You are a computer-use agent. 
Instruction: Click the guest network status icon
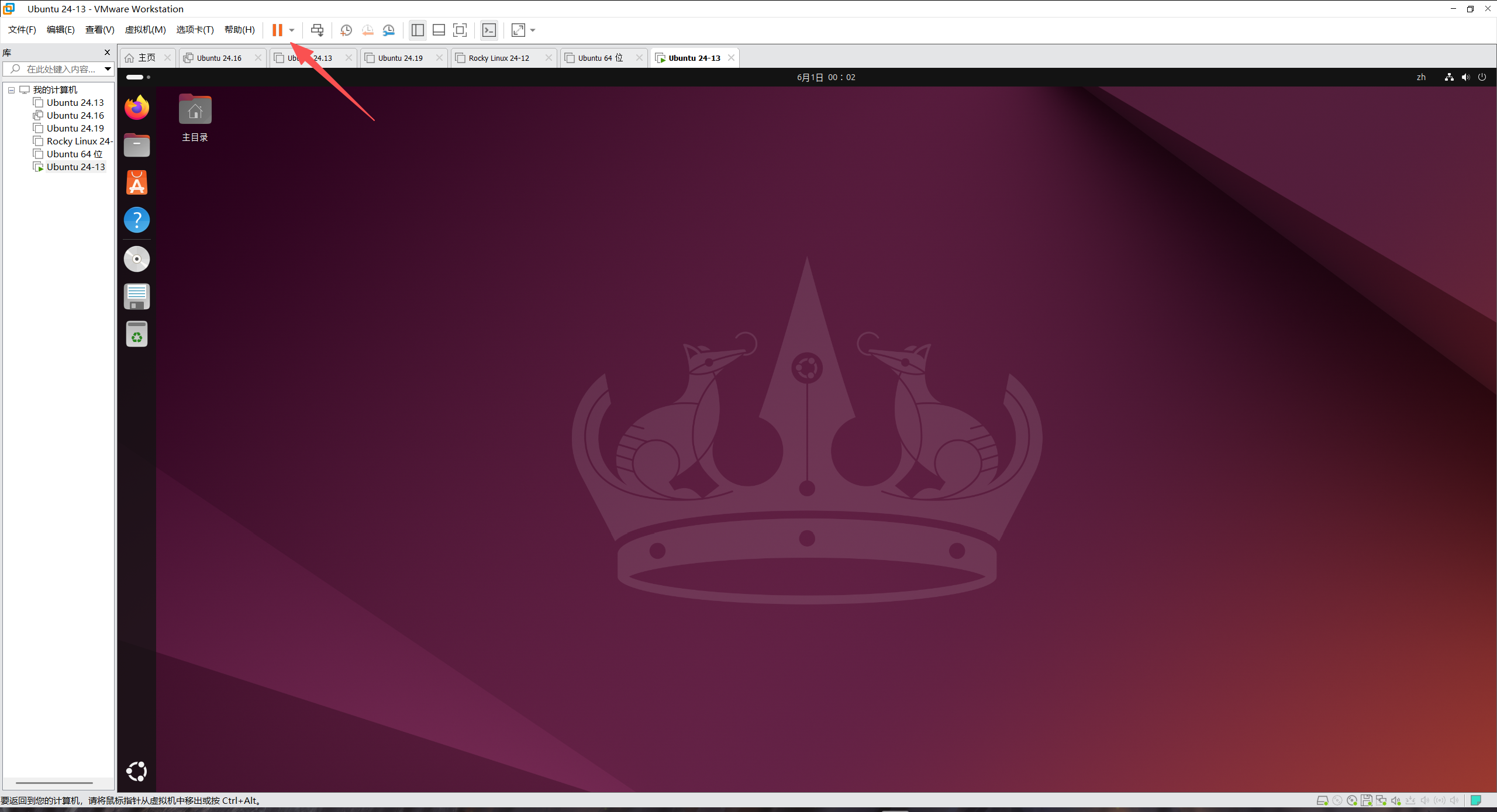click(x=1449, y=77)
